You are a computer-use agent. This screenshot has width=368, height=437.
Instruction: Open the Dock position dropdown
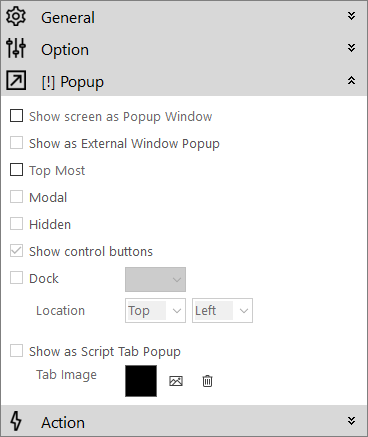(x=155, y=279)
